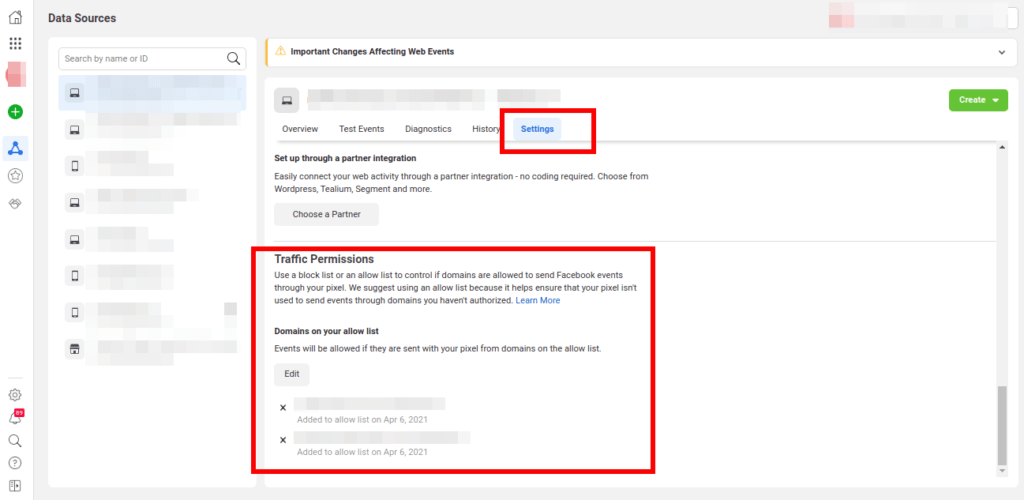This screenshot has height=500, width=1024.
Task: Click the scrollbar up arrow
Action: point(1002,147)
